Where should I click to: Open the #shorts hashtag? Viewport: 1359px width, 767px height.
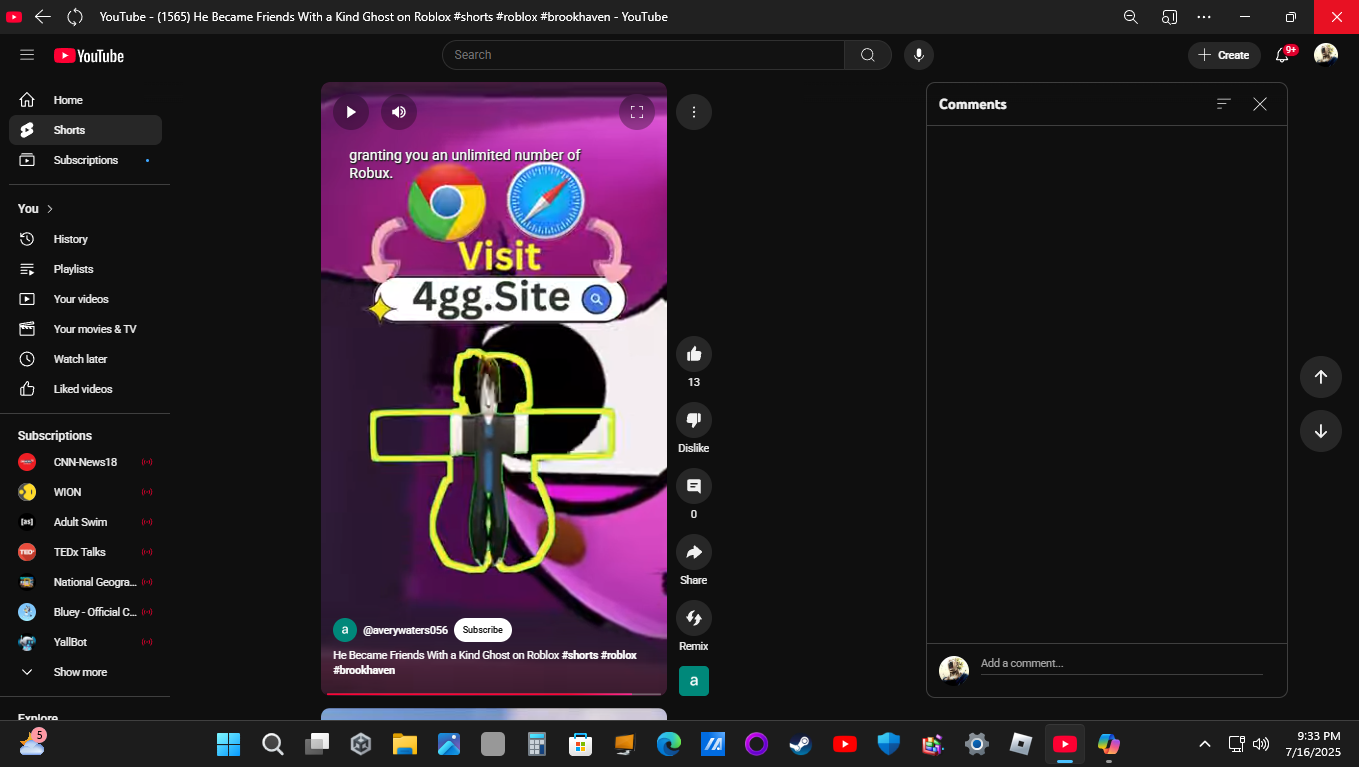pos(580,655)
